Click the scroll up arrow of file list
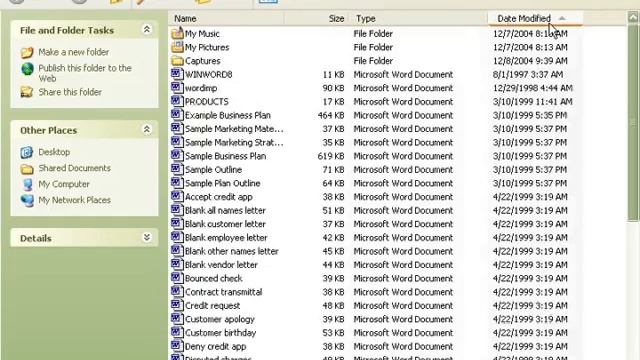The image size is (640, 360). [x=633, y=18]
